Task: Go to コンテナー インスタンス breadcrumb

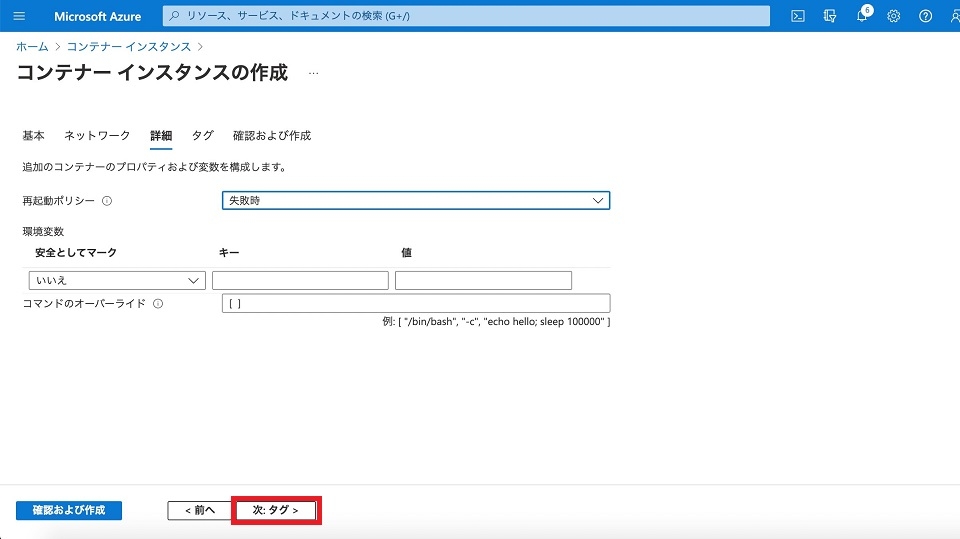Action: 129,47
